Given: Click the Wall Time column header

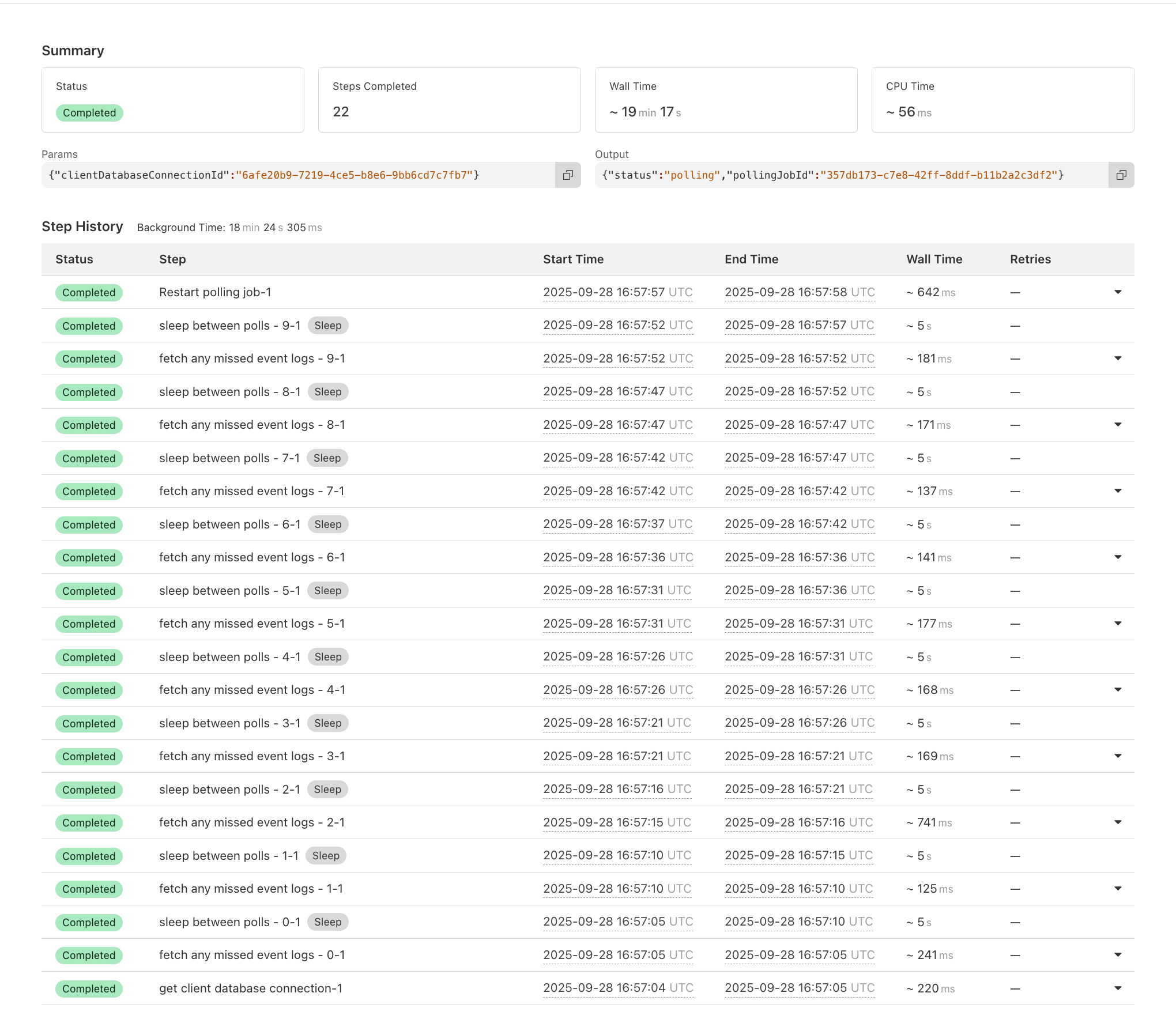Looking at the screenshot, I should tap(934, 259).
